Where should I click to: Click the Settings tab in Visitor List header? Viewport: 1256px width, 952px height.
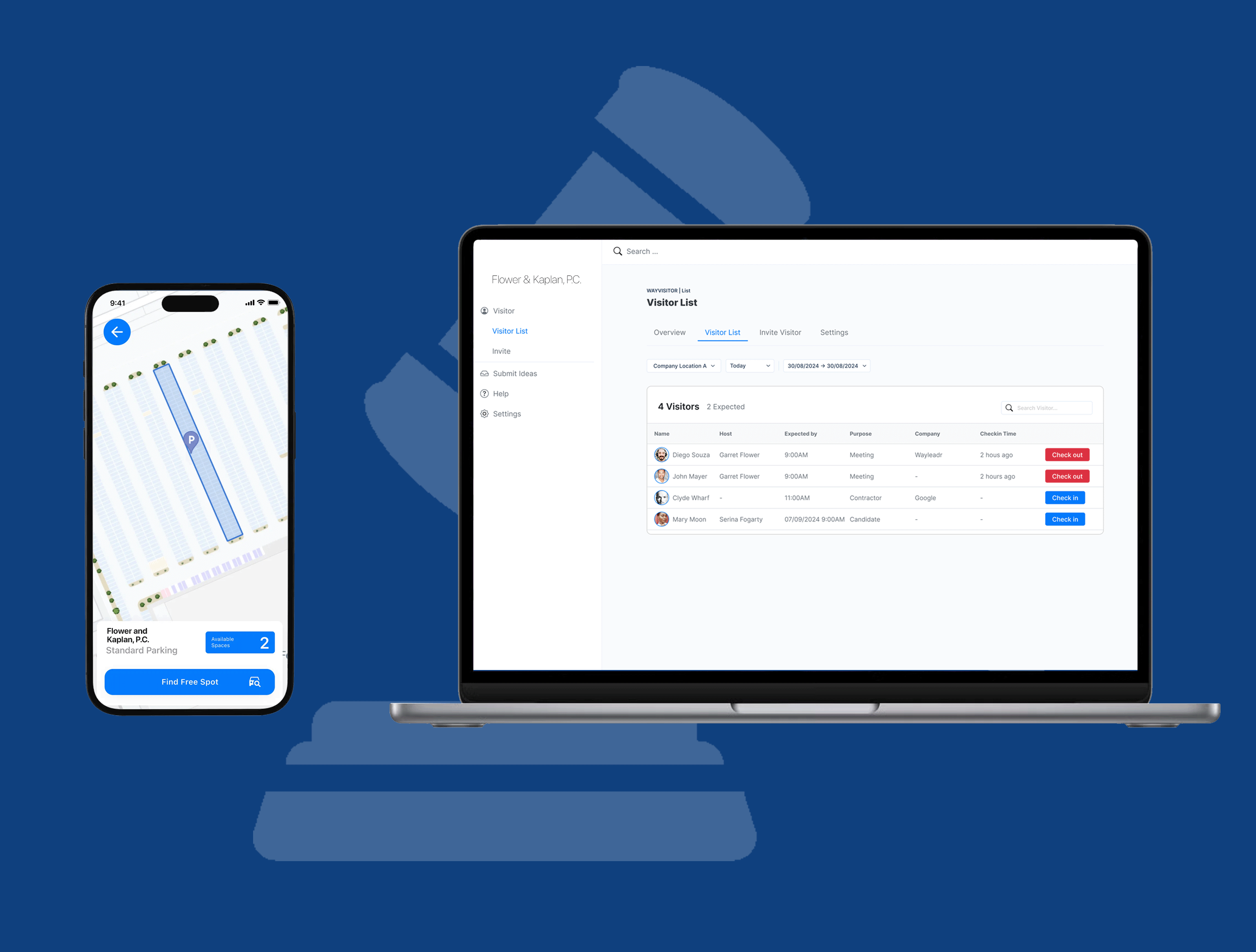point(834,332)
